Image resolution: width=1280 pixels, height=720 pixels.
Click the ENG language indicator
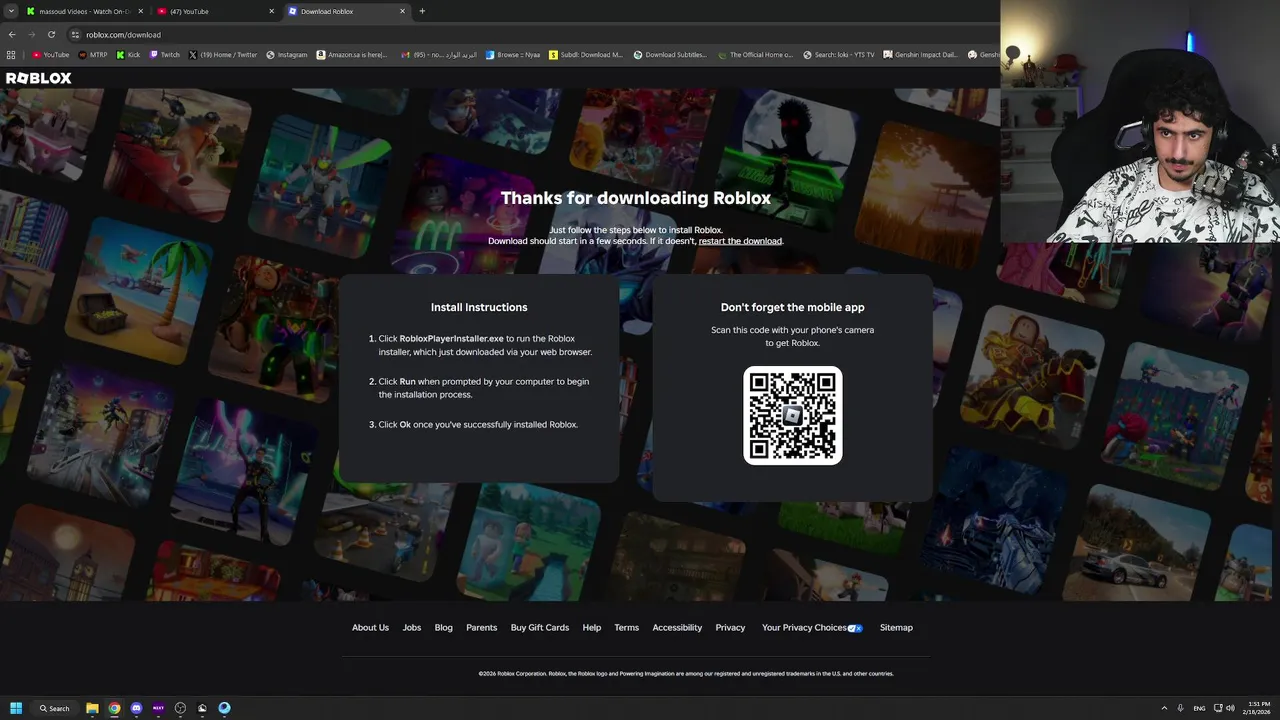coord(1199,708)
